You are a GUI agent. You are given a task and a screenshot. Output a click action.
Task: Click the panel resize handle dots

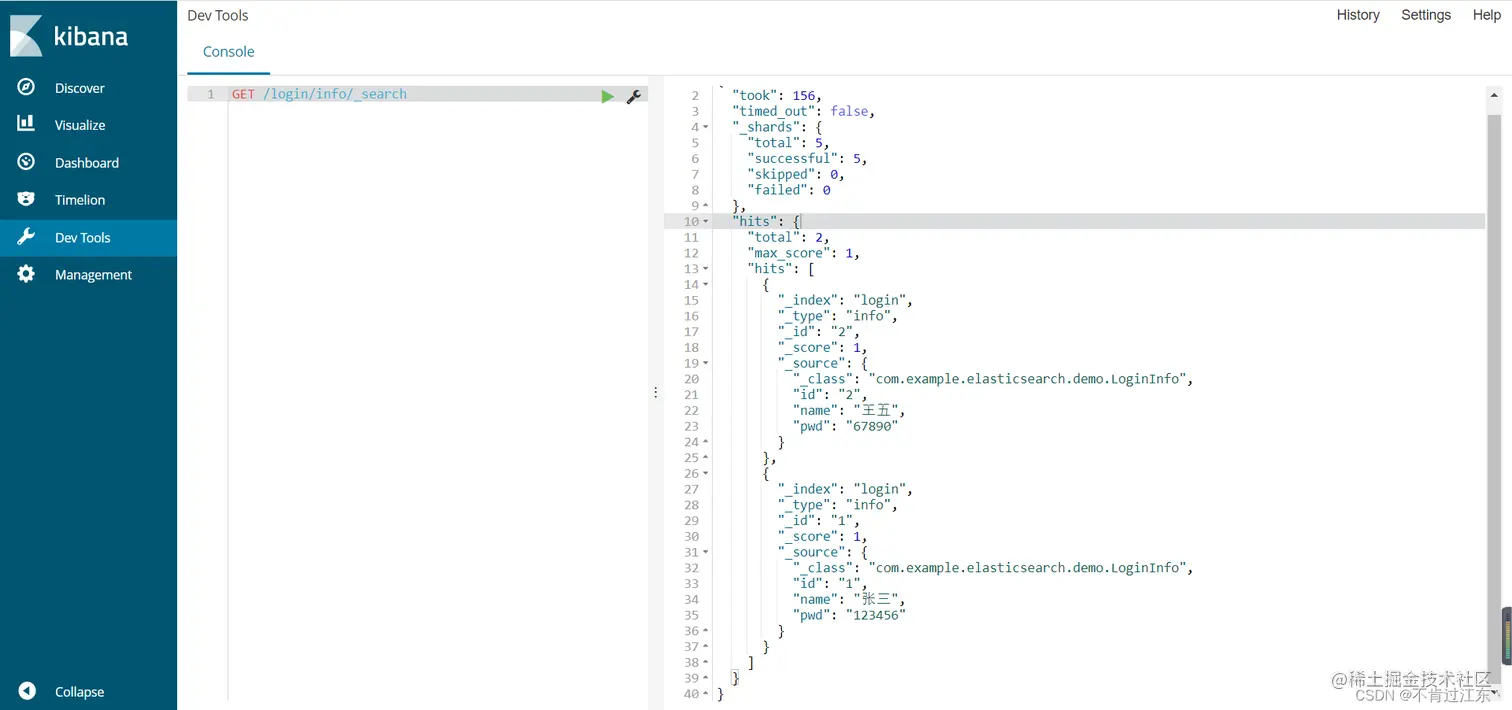coord(656,392)
